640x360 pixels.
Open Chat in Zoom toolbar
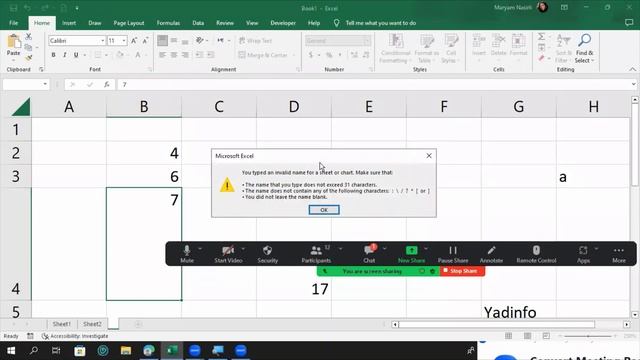click(369, 254)
